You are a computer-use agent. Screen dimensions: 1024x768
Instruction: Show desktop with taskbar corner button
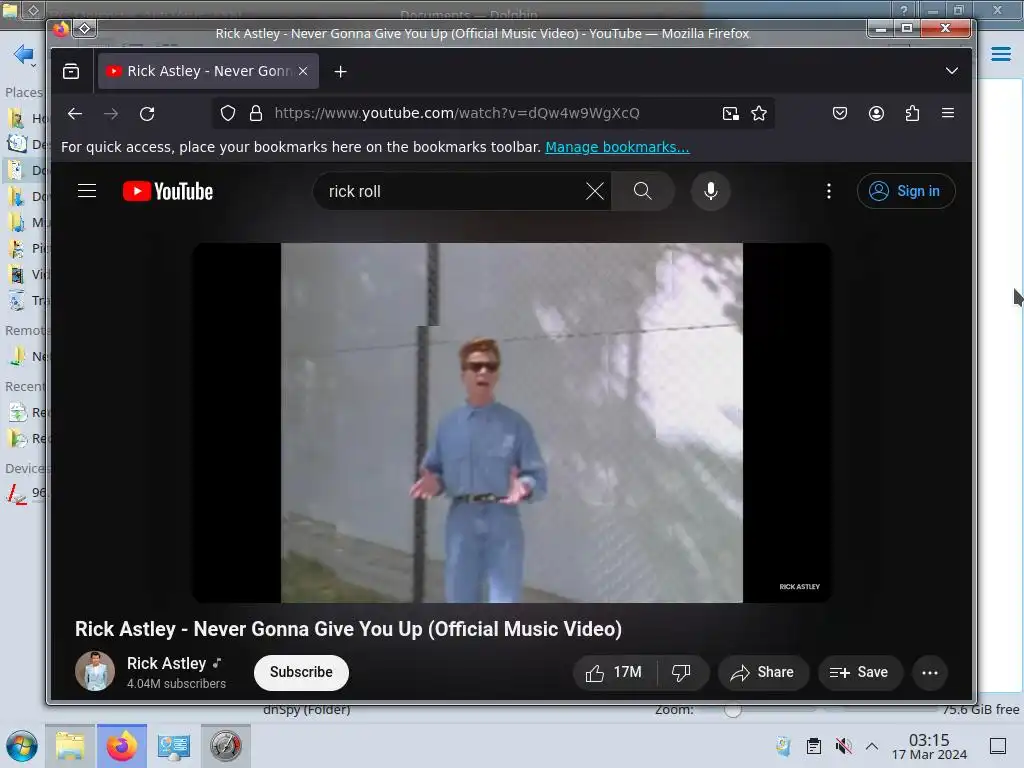pyautogui.click(x=998, y=746)
